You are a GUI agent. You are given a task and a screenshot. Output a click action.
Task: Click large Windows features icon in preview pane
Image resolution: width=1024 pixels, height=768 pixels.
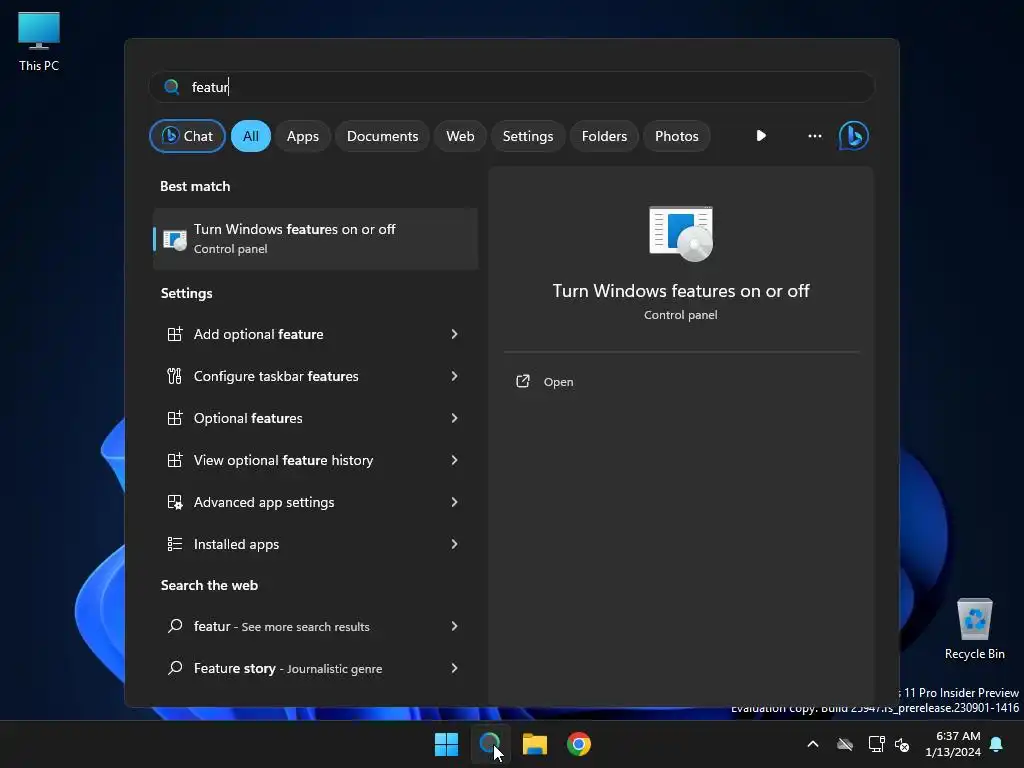[x=680, y=234]
